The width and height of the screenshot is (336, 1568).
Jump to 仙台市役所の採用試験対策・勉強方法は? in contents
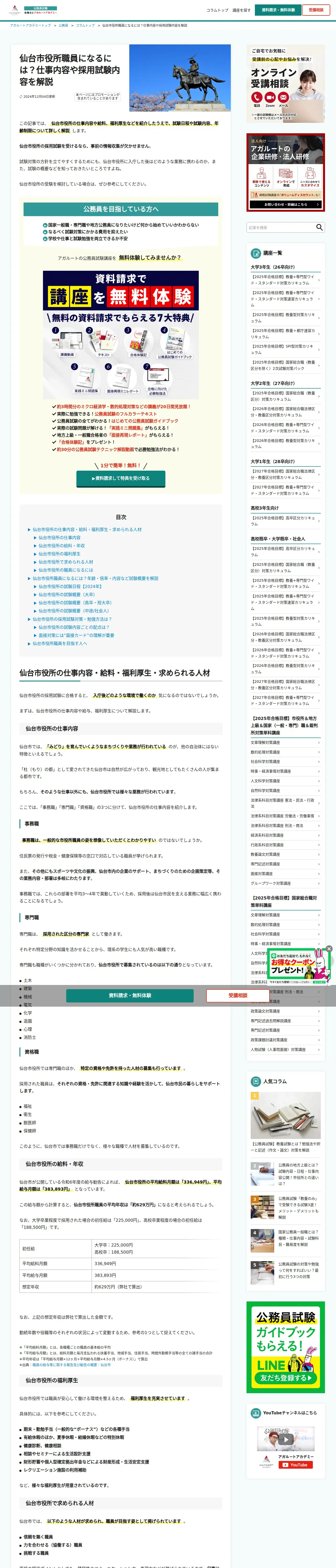72,619
